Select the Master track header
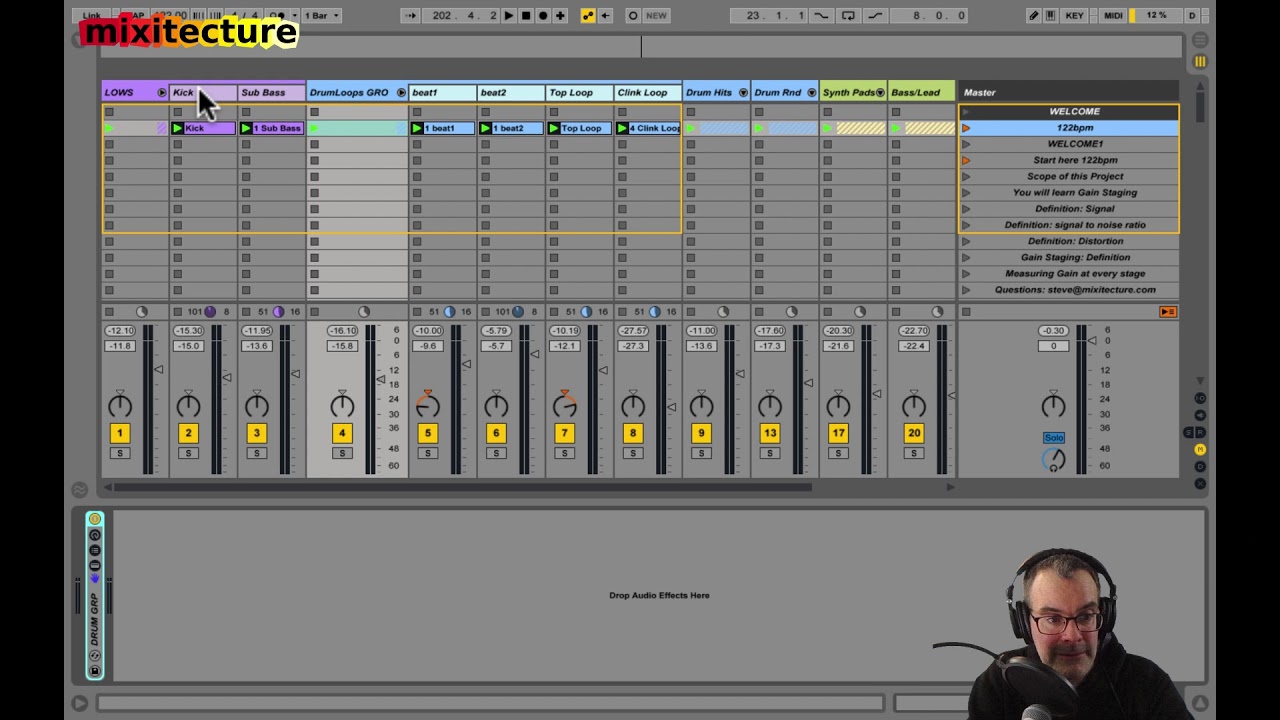Screen dimensions: 1280x720 [x=1069, y=92]
